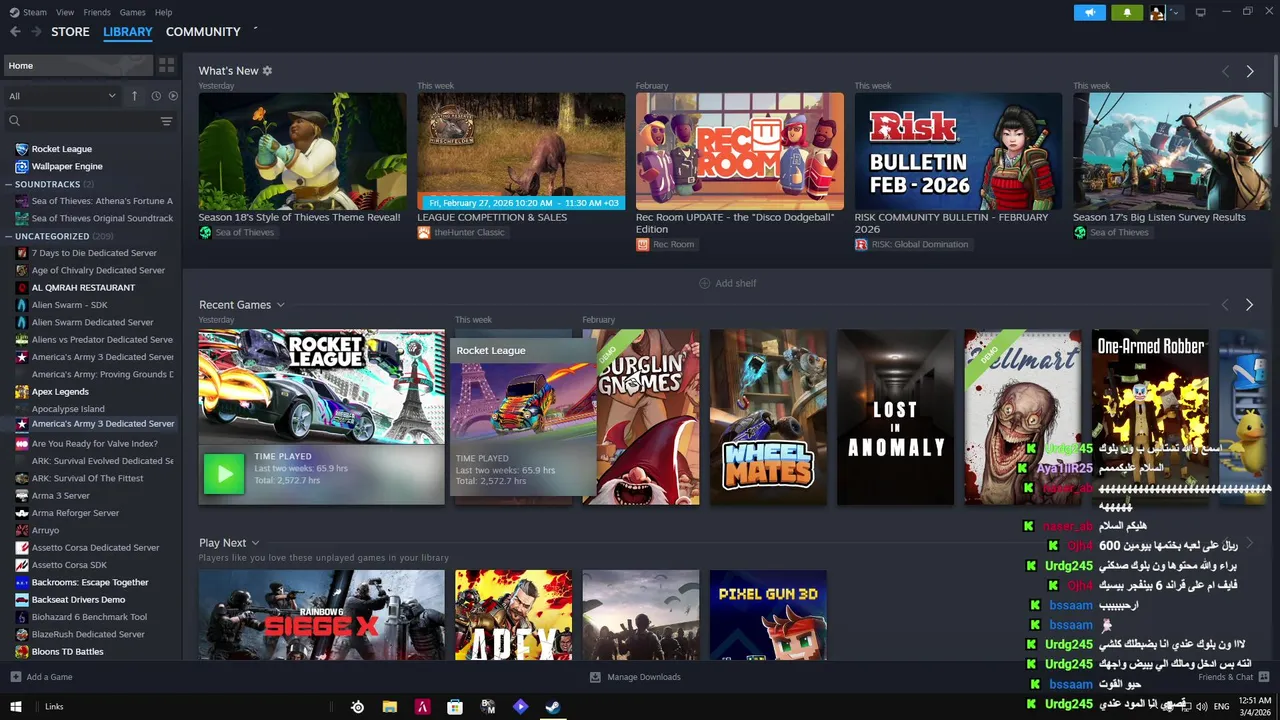Open Lost in Anomaly game cover

pos(895,417)
